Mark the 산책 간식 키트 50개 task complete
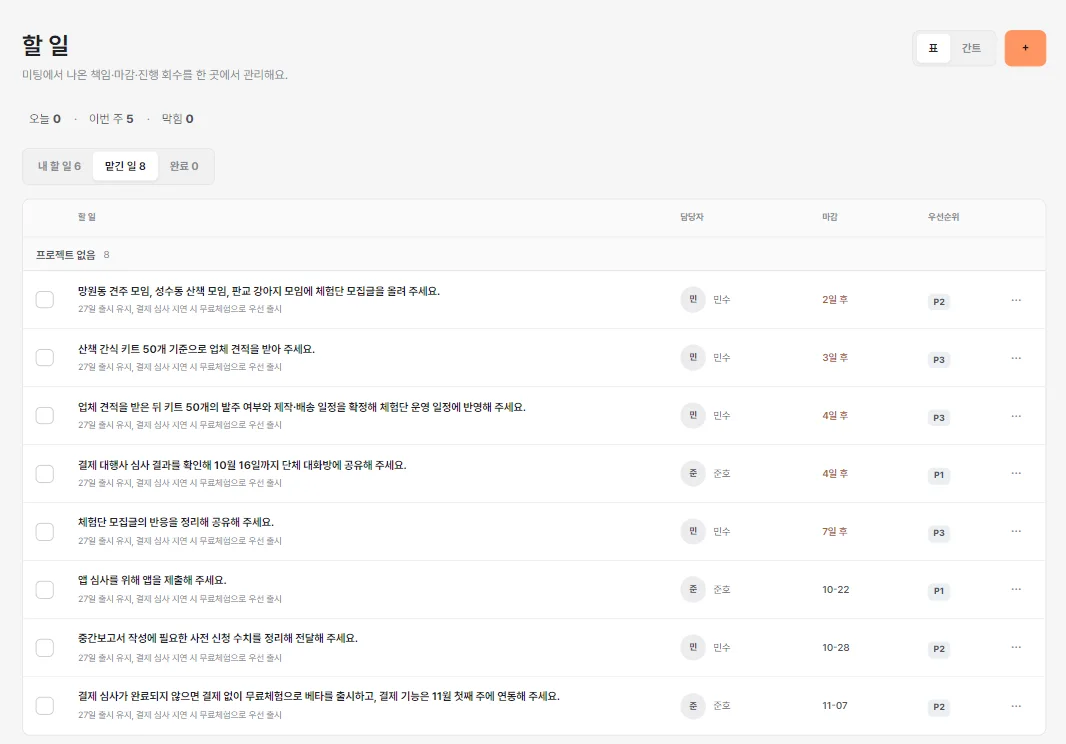This screenshot has width=1066, height=744. 45,357
